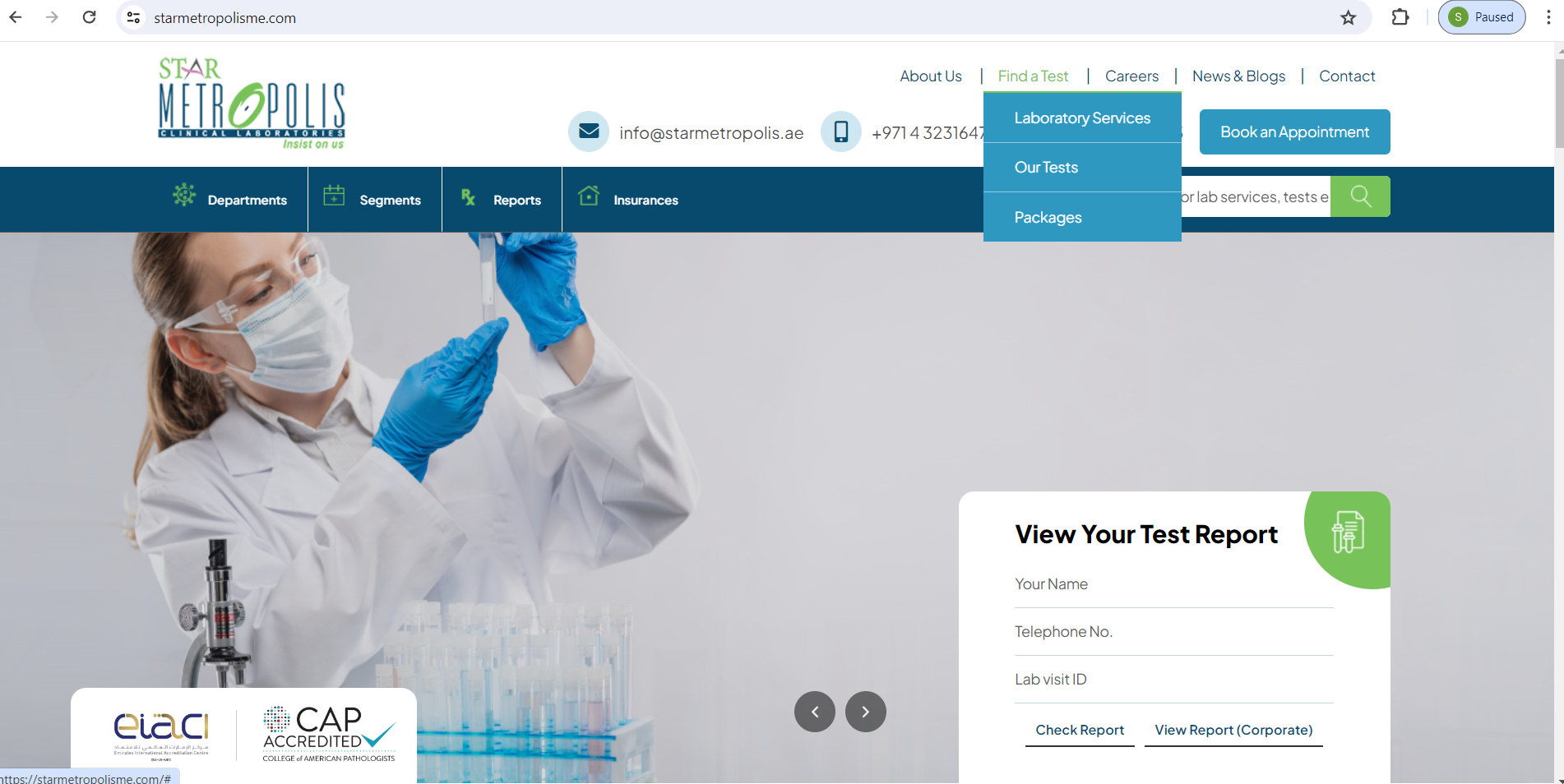Click the Your Name input field
Screen dimensions: 1564x784
click(x=1173, y=584)
